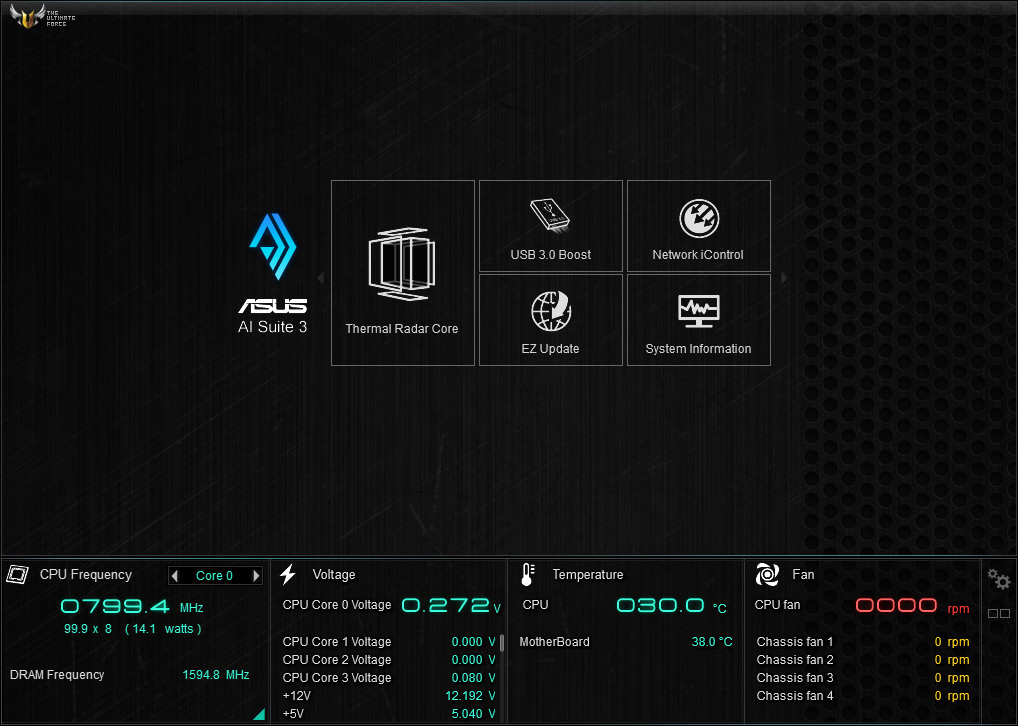
Task: Toggle the panel layout squares icon
Action: click(x=999, y=613)
